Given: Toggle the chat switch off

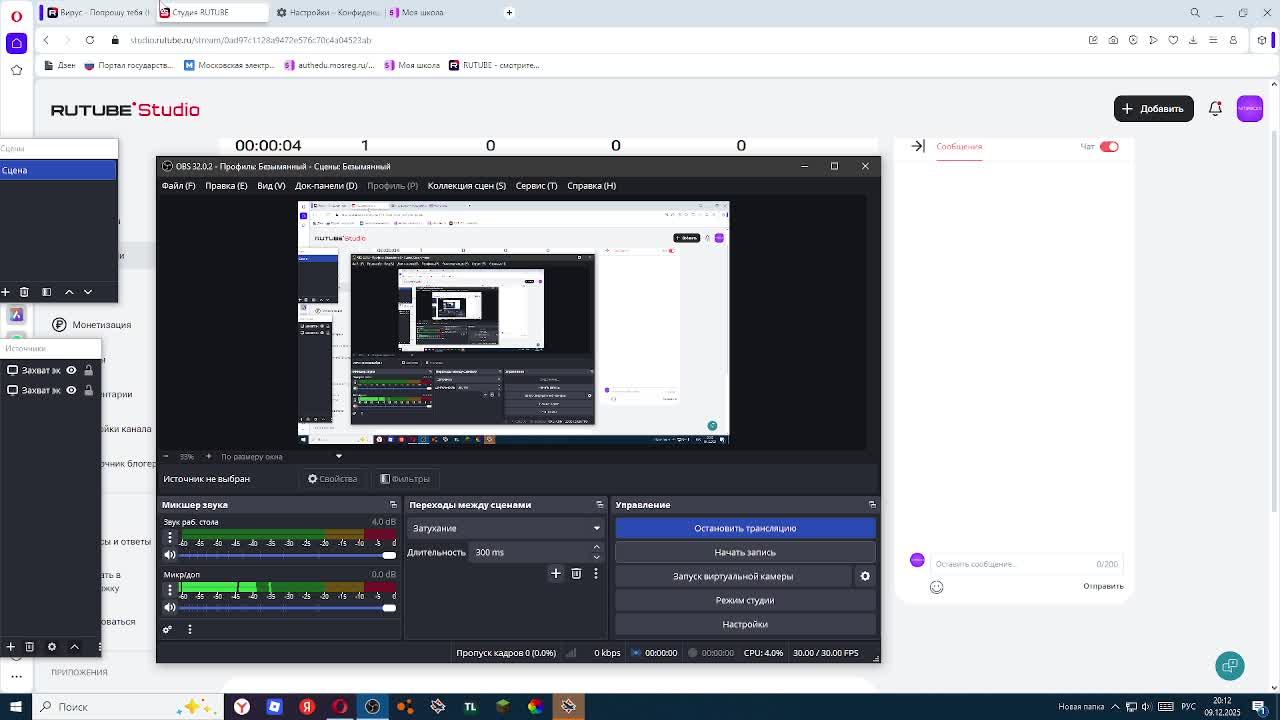Looking at the screenshot, I should [x=1109, y=147].
